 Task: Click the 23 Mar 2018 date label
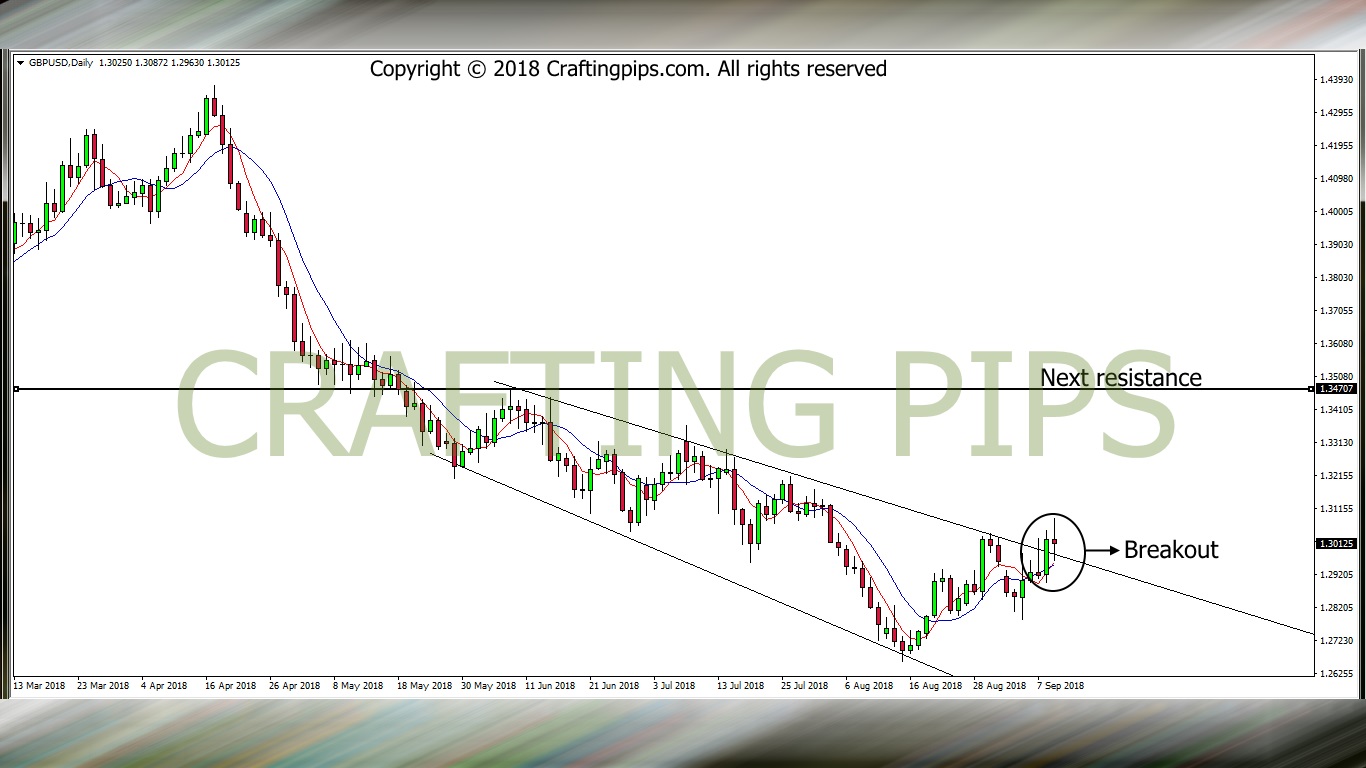pyautogui.click(x=102, y=686)
